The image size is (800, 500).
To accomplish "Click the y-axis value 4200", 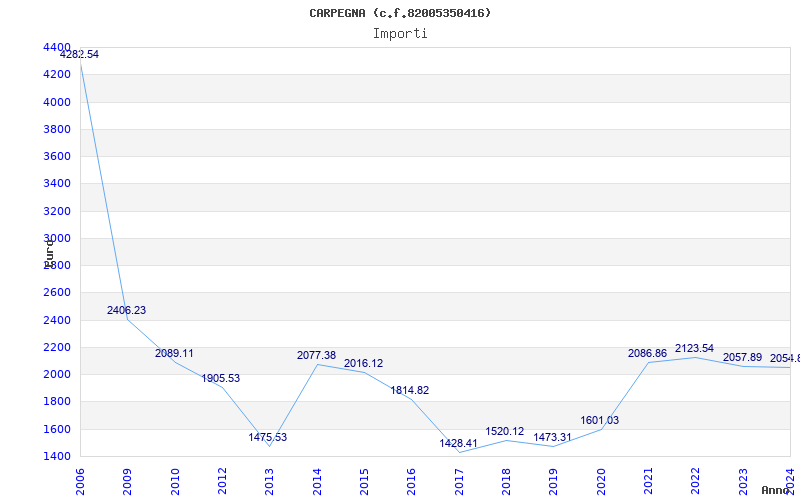I will [57, 74].
